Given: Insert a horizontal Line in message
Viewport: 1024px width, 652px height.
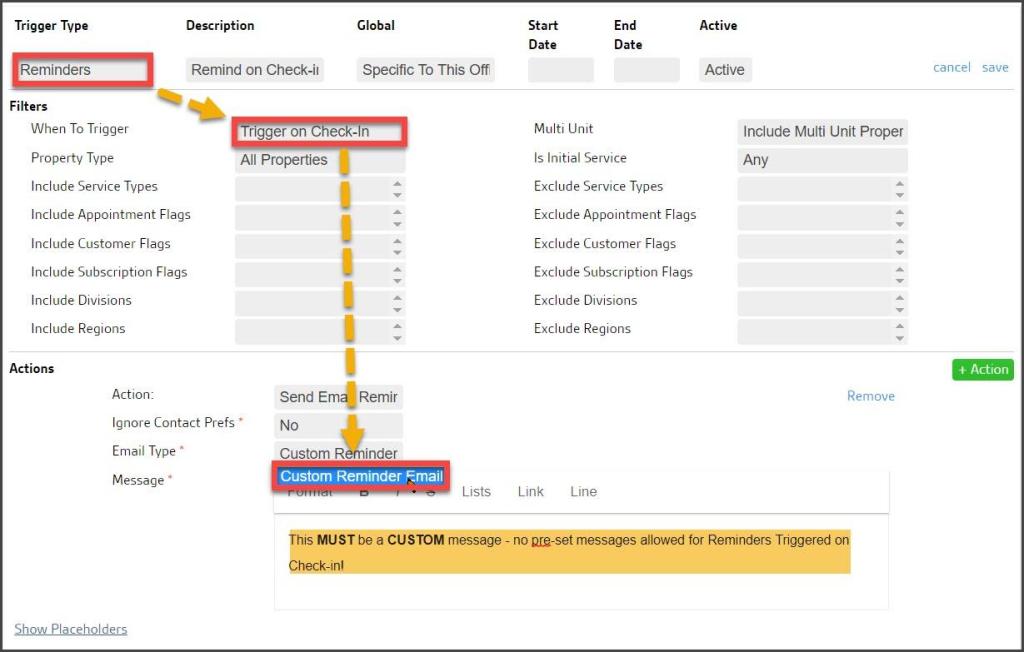Looking at the screenshot, I should (x=583, y=491).
